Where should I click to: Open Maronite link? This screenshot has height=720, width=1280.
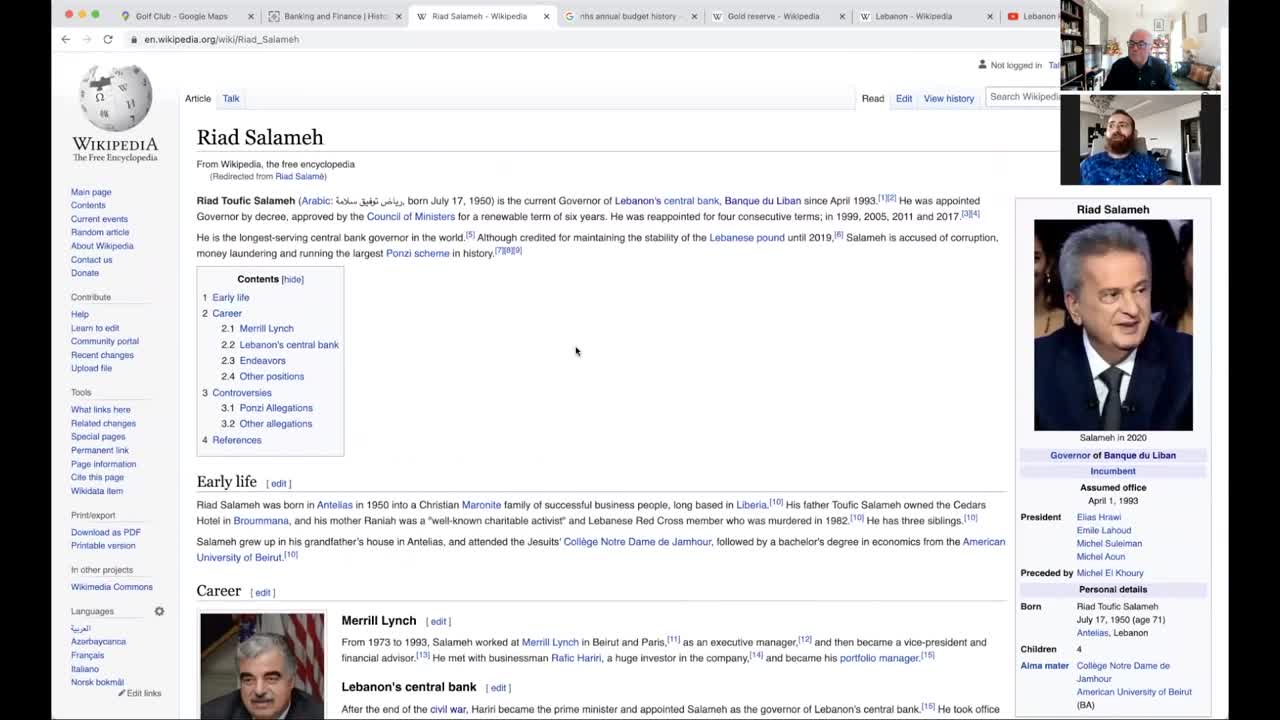[x=481, y=505]
